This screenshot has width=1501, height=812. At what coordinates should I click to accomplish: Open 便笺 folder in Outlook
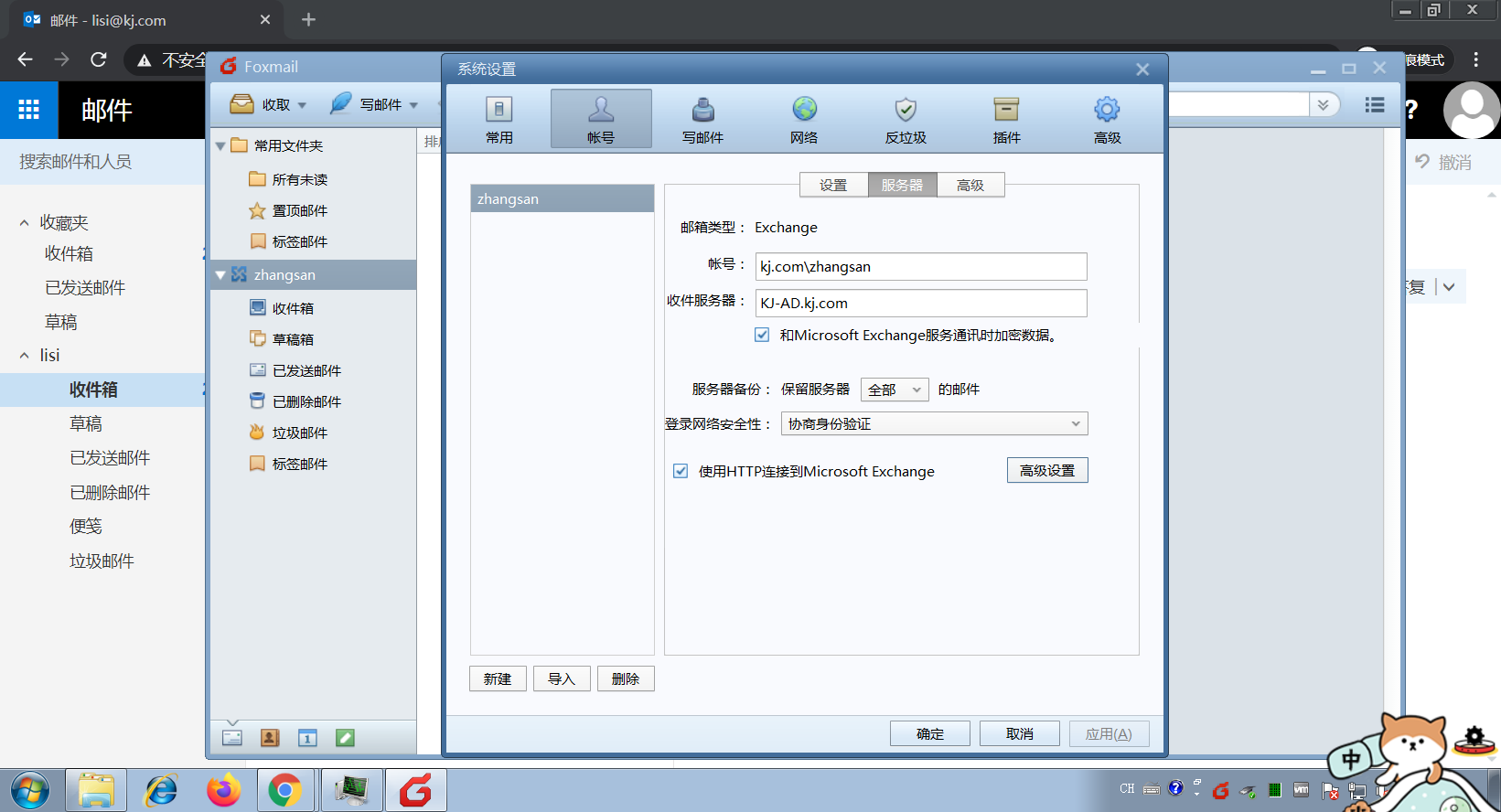coord(86,526)
